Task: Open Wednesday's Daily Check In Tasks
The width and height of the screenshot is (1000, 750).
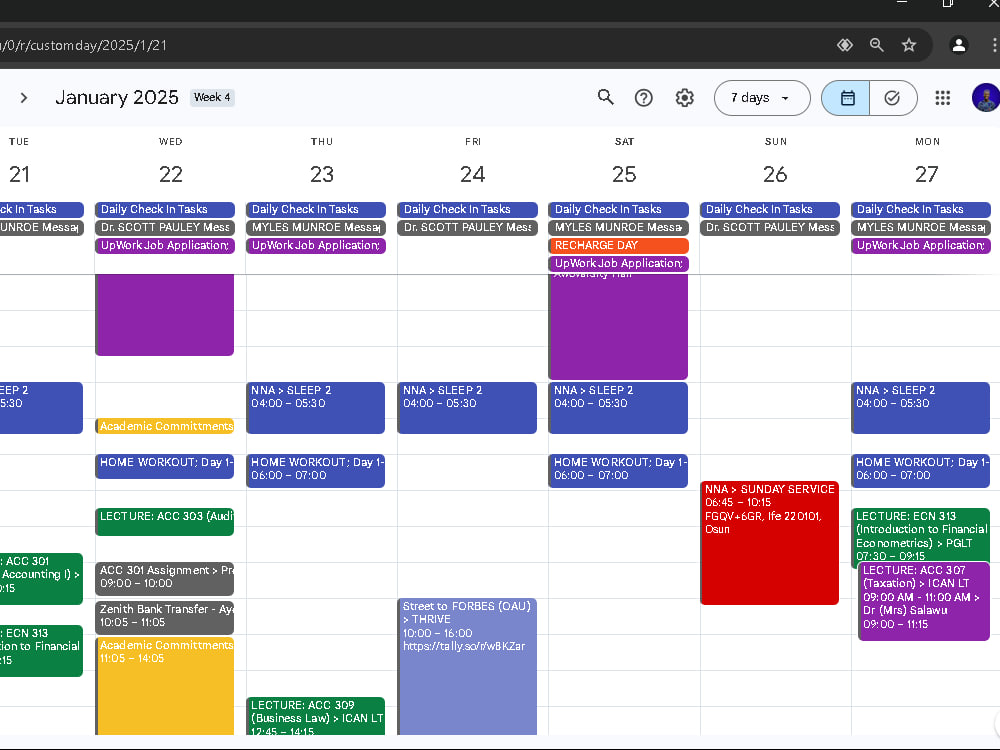Action: [165, 209]
